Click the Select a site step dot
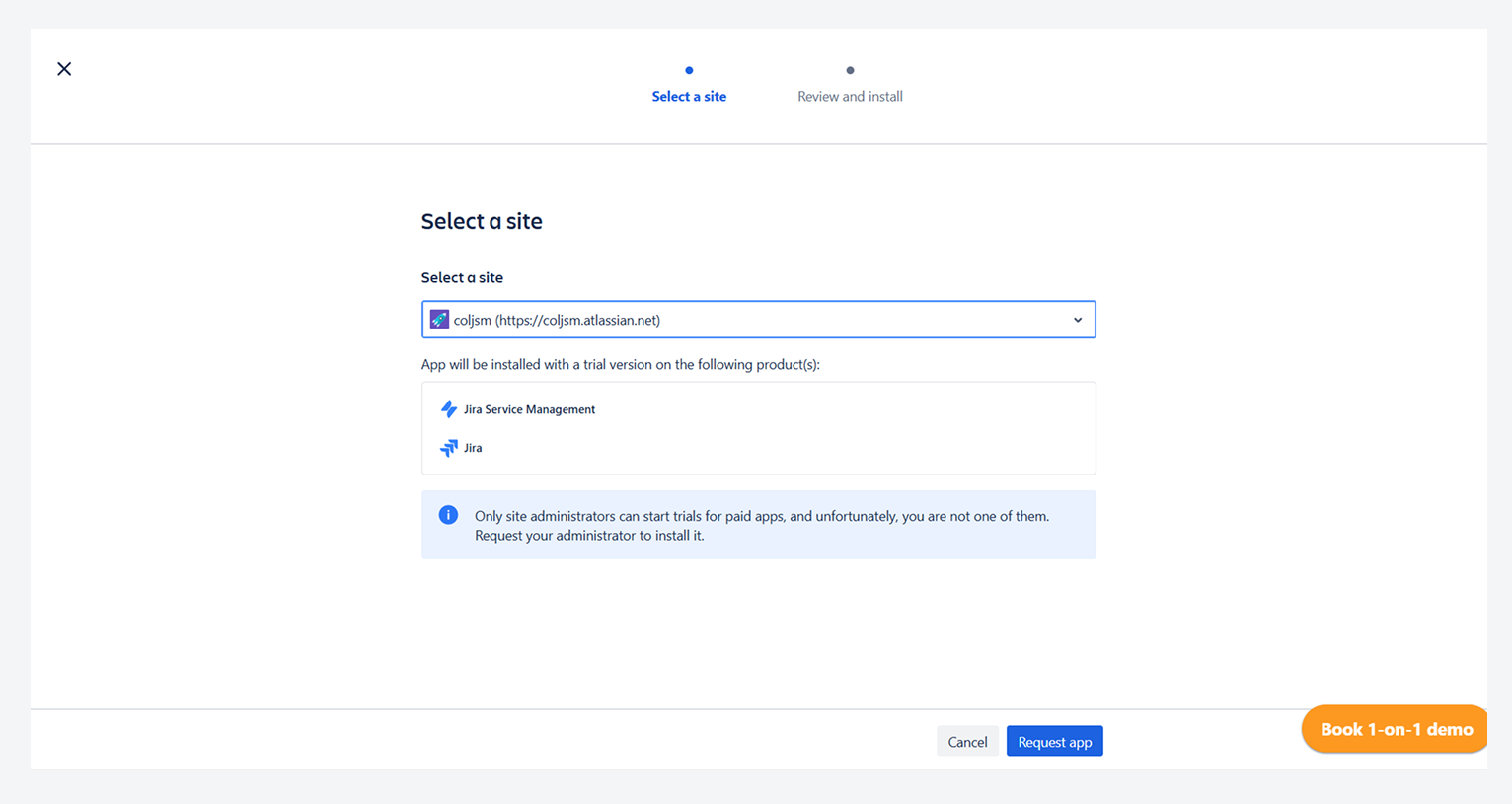Image resolution: width=1512 pixels, height=804 pixels. coord(689,70)
